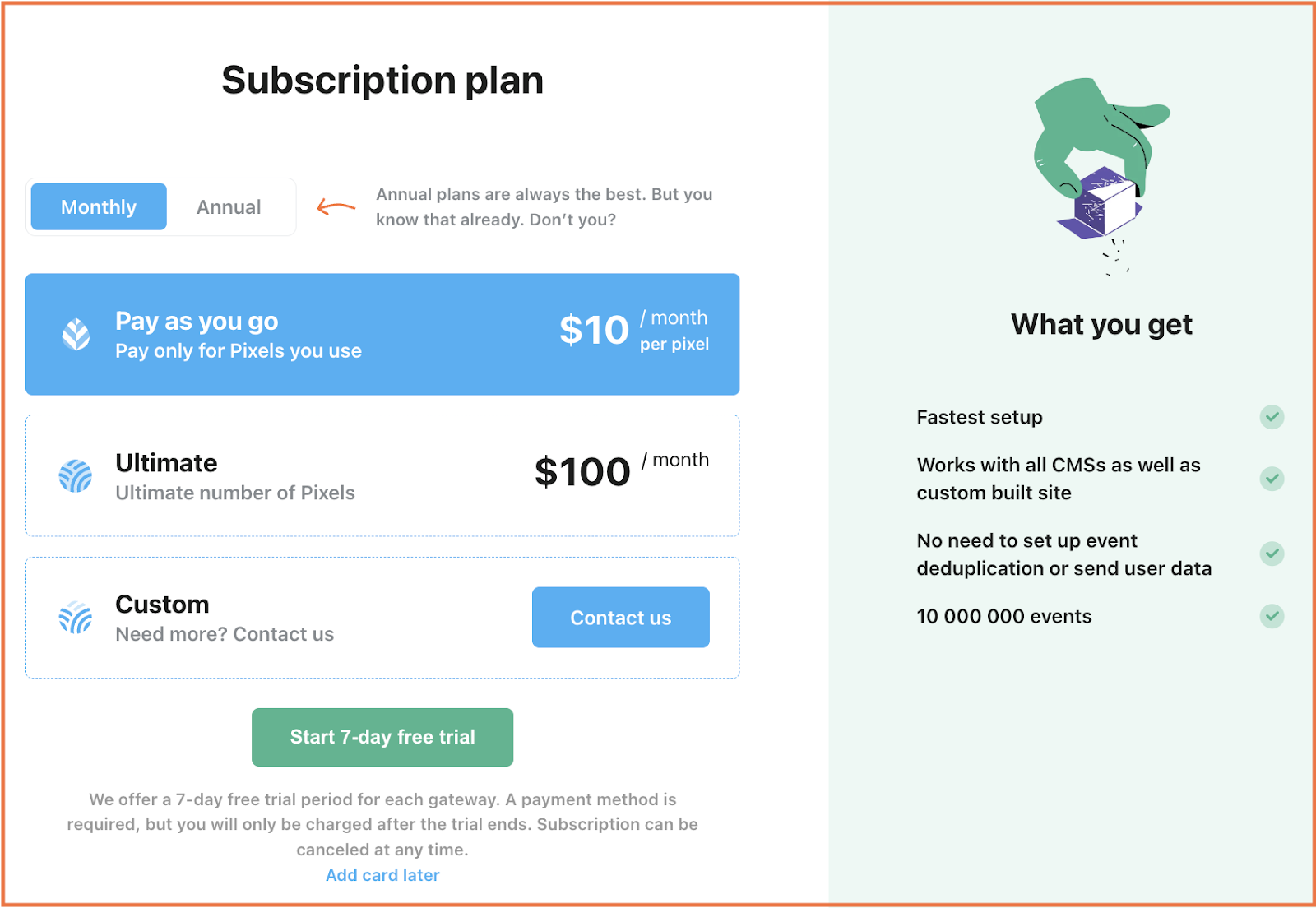The width and height of the screenshot is (1316, 908).
Task: Select the Pay as you go plan
Action: pos(382,334)
